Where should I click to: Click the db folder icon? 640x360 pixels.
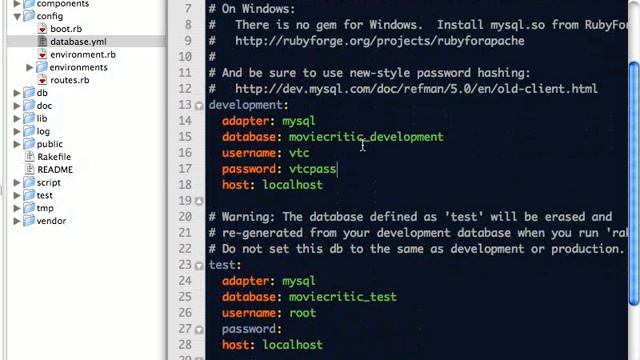[x=29, y=93]
